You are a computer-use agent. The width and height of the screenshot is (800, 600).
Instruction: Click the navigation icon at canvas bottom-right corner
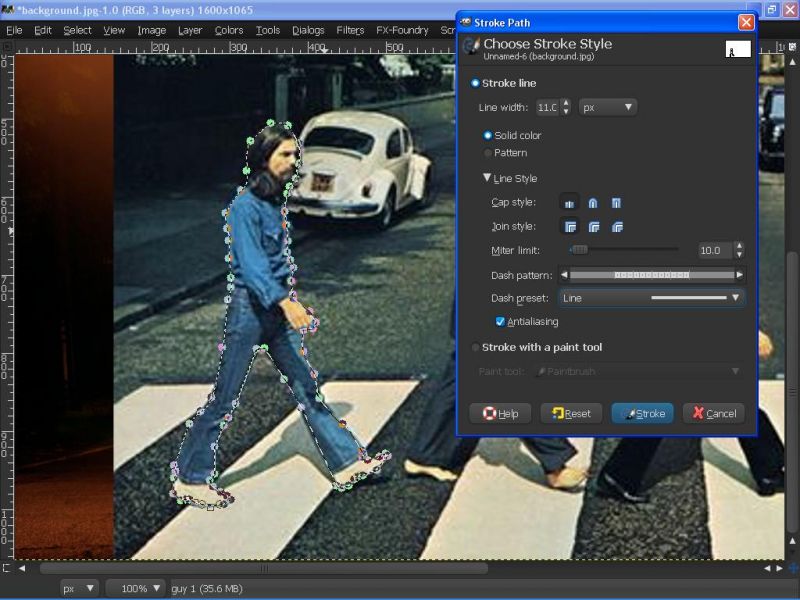[x=793, y=568]
